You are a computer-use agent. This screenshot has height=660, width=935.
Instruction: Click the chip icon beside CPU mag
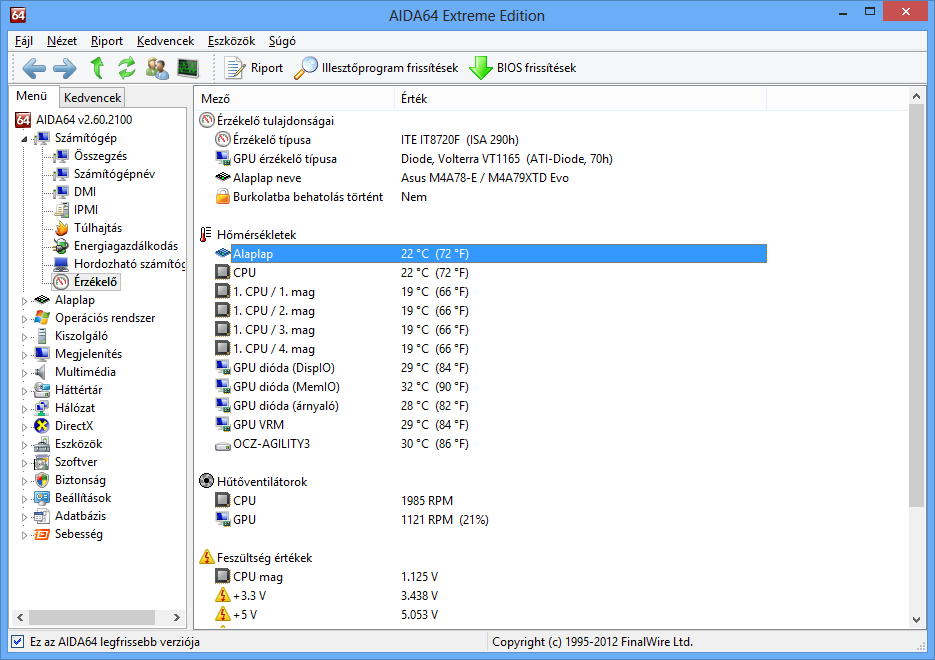tap(222, 576)
